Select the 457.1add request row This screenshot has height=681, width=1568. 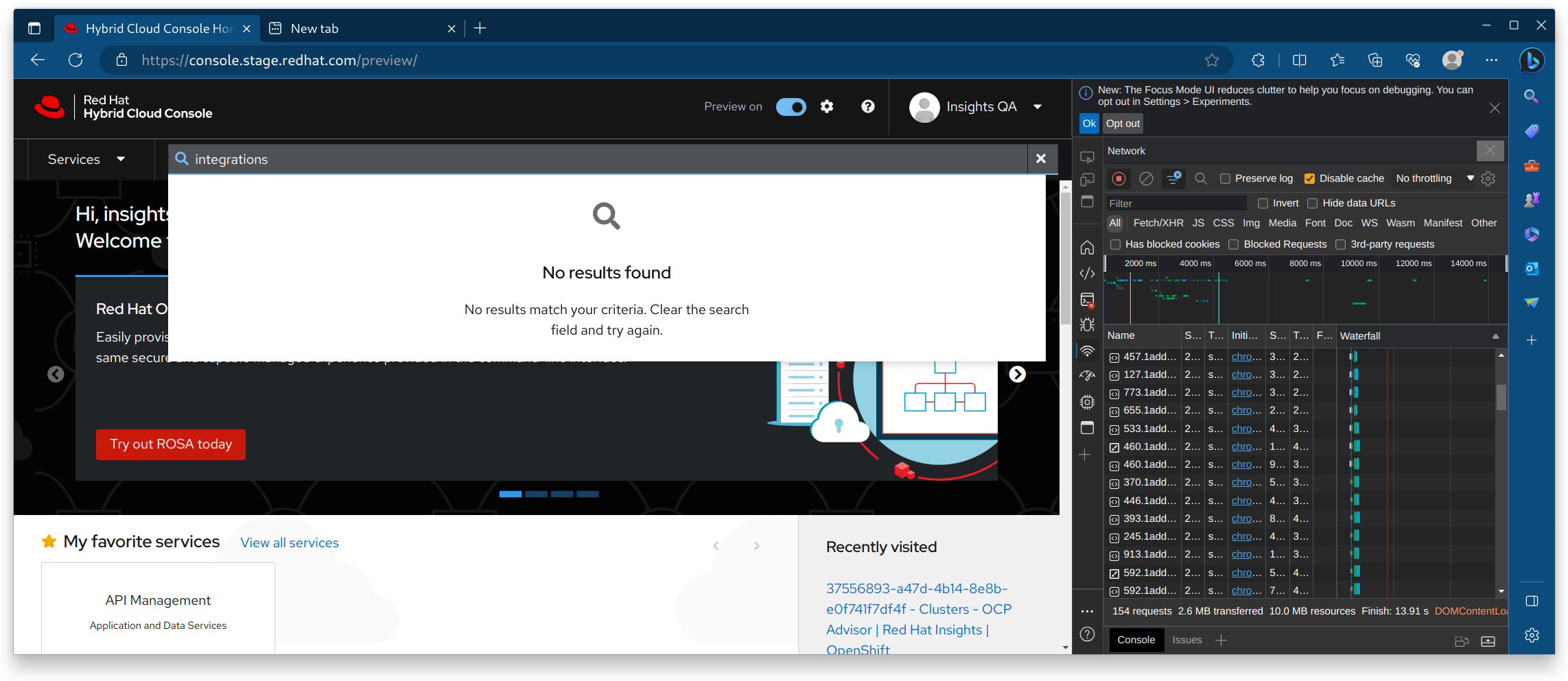tap(1300, 357)
